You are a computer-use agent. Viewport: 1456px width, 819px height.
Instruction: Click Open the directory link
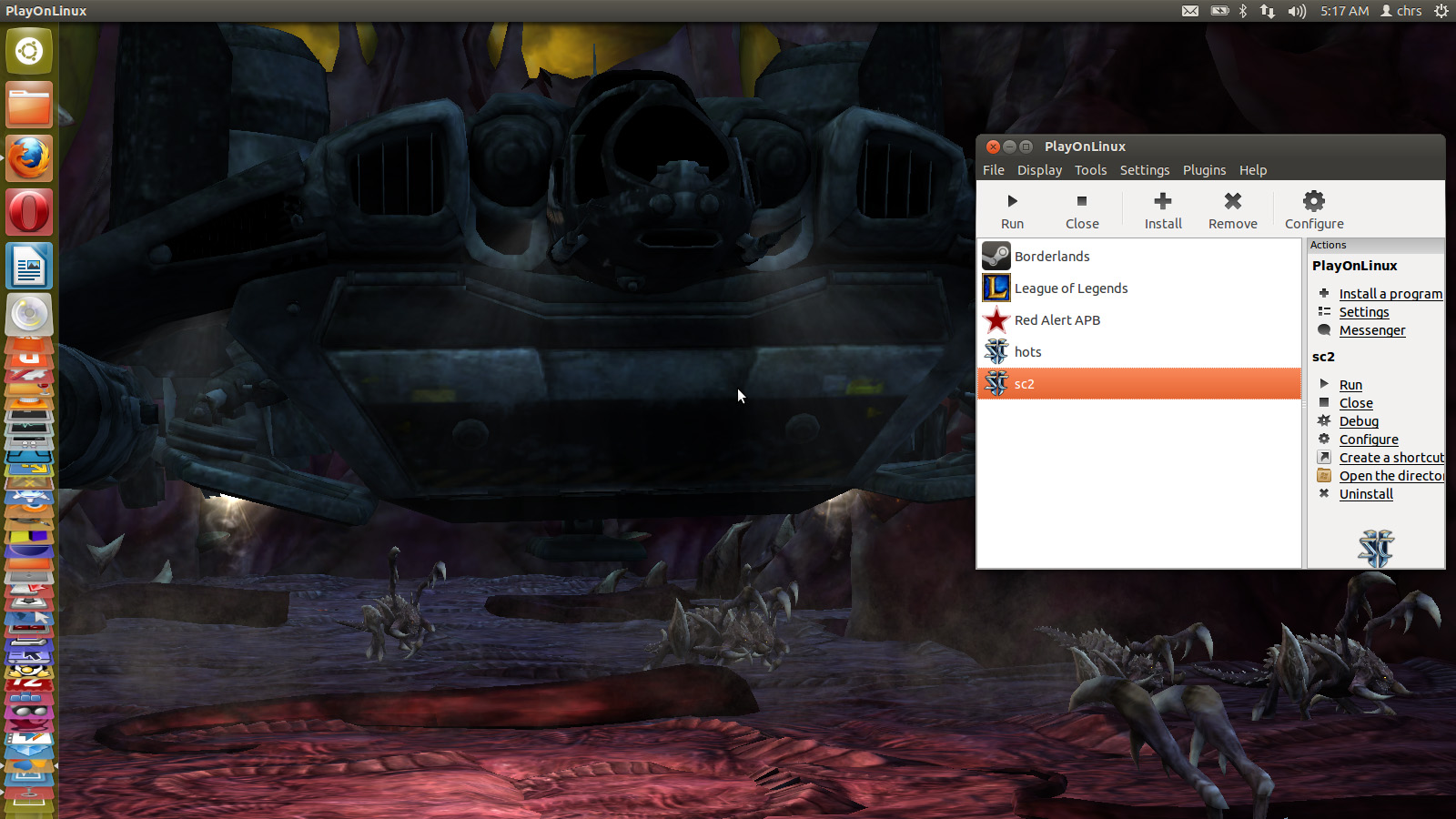pos(1391,476)
